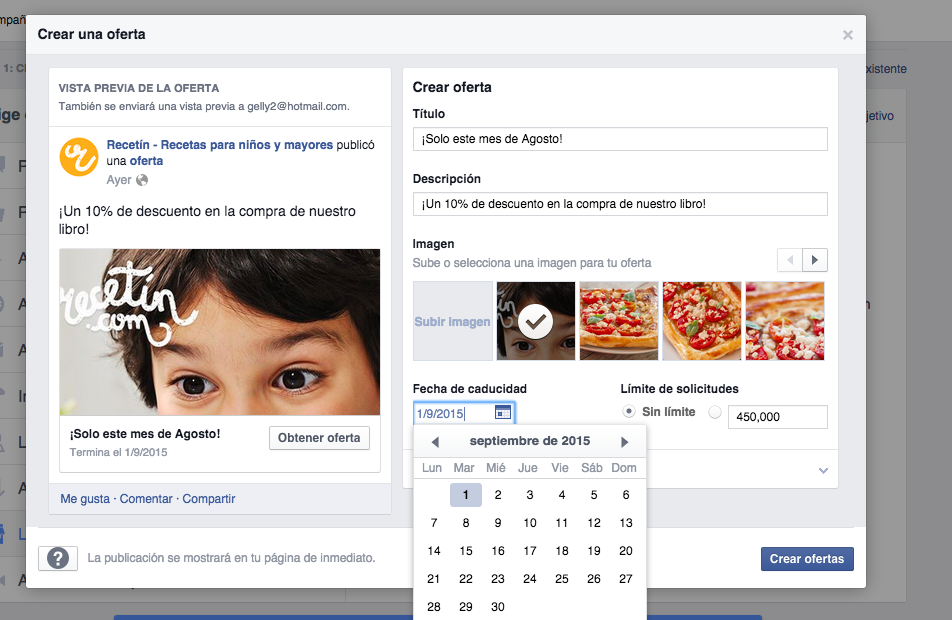Viewport: 952px width, 620px height.
Task: Click Me gusta under the preview
Action: pyautogui.click(x=85, y=499)
